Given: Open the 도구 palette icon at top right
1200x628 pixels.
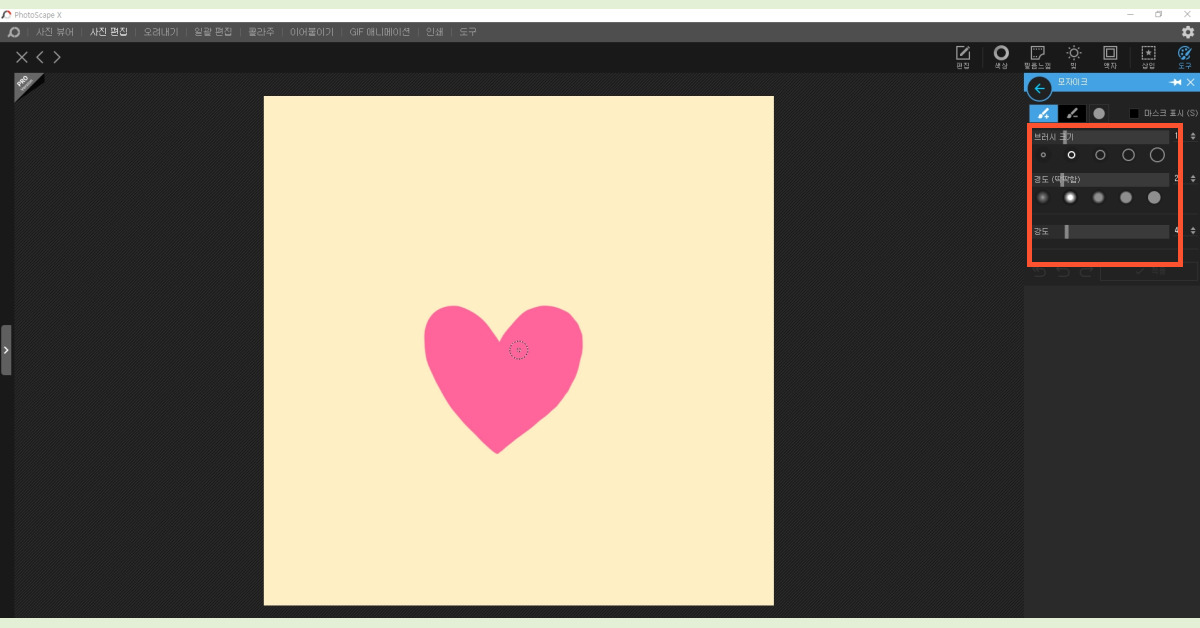Looking at the screenshot, I should [1185, 56].
